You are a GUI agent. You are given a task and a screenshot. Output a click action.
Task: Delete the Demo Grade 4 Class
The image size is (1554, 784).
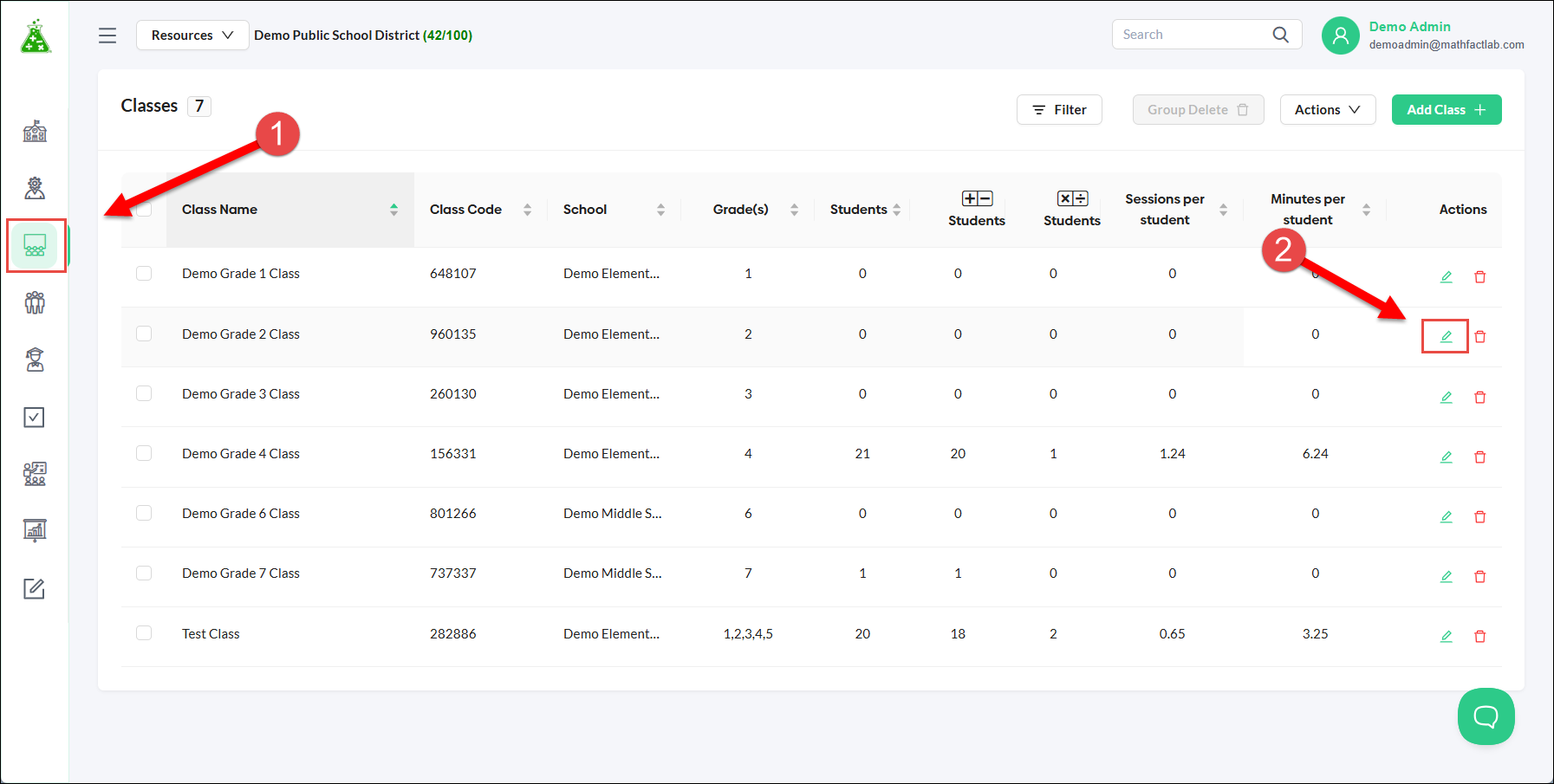[x=1479, y=457]
